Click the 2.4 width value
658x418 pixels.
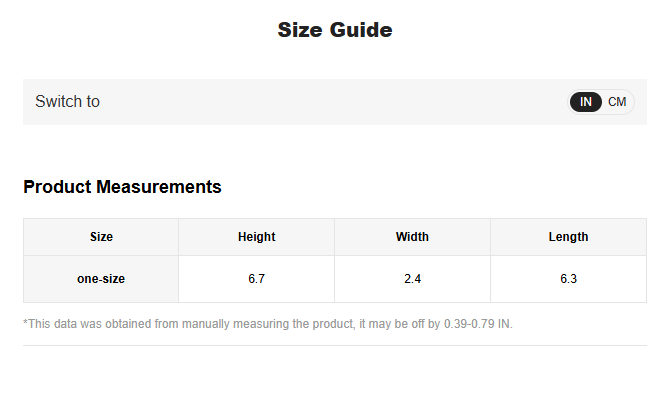412,279
